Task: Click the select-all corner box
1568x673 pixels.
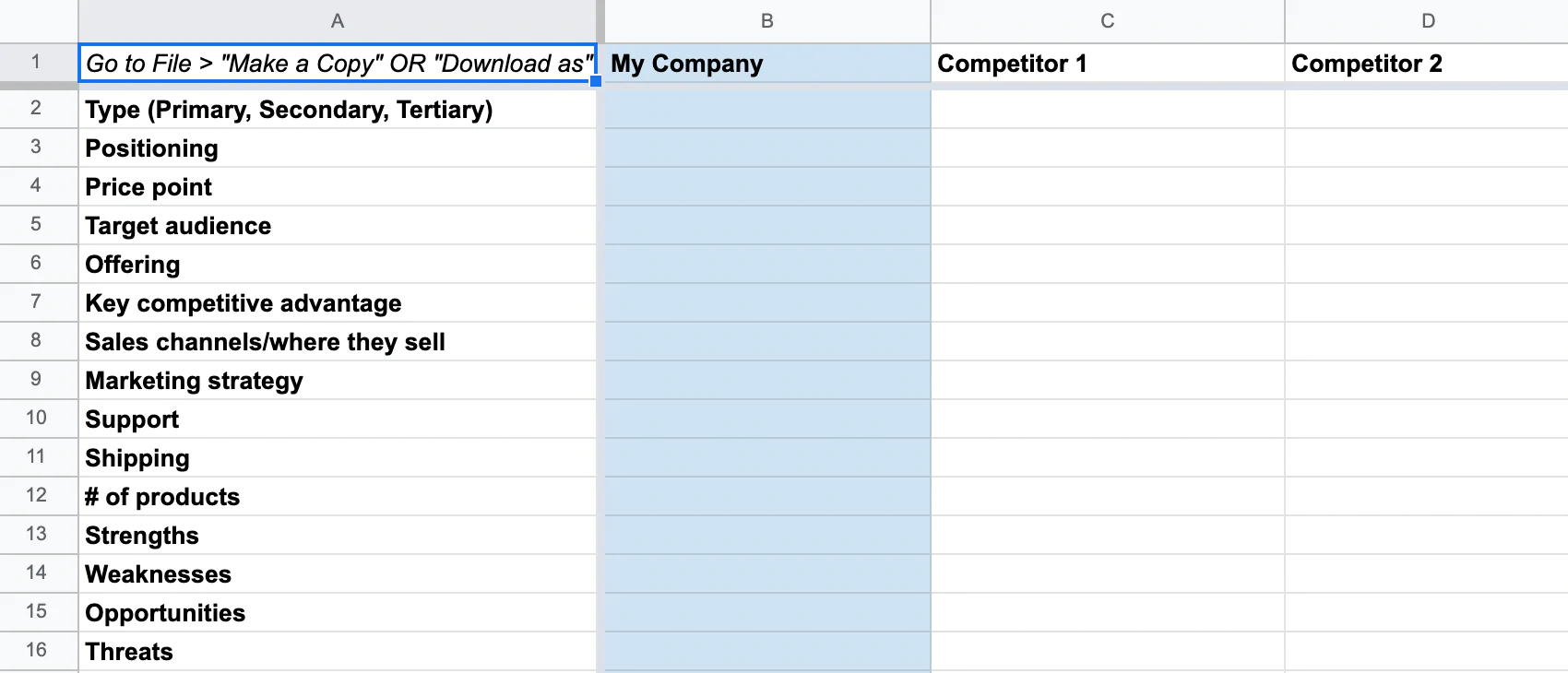Action: pos(39,21)
